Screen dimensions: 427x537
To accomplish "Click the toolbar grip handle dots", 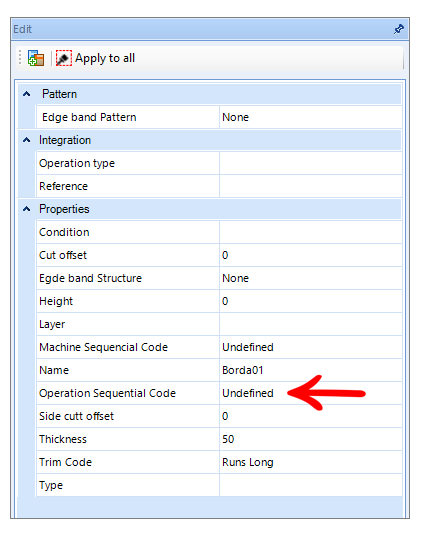I will (x=20, y=58).
